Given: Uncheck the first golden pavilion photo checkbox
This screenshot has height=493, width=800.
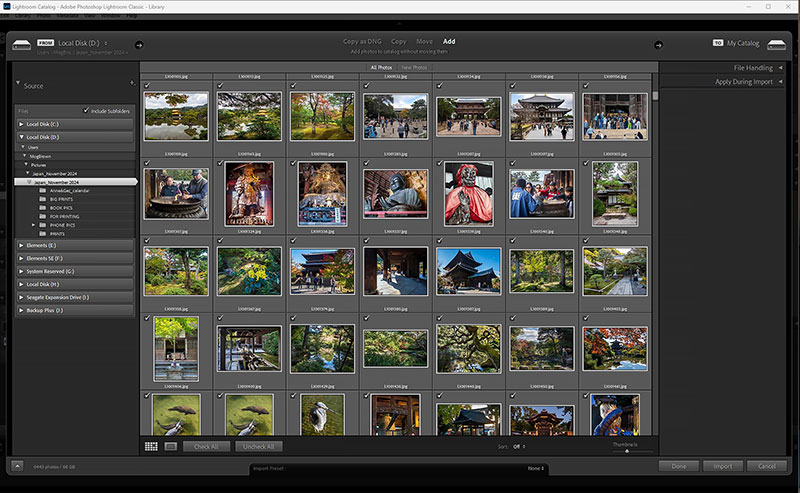Looking at the screenshot, I should (147, 86).
